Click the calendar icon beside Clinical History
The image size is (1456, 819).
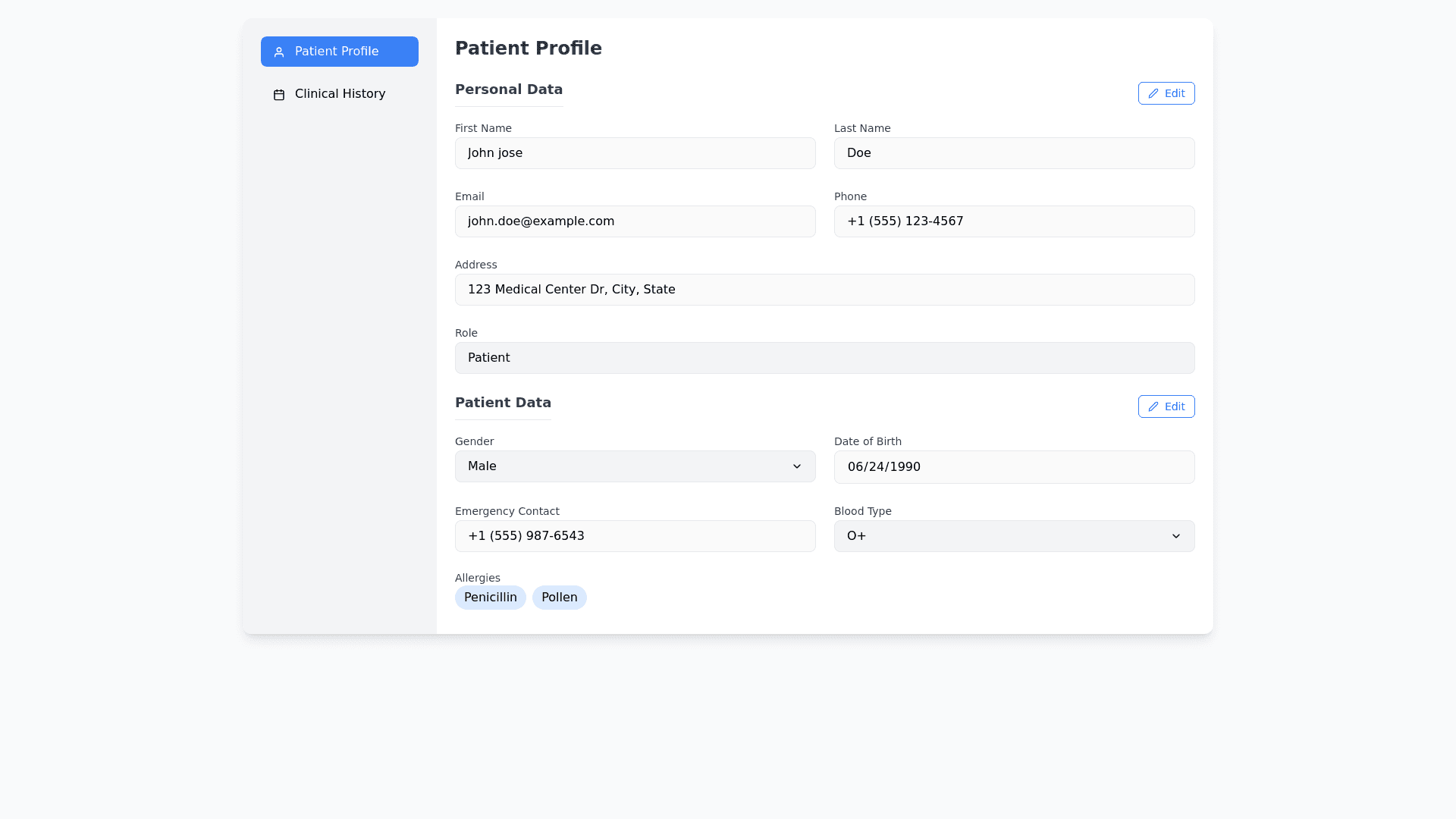click(279, 95)
